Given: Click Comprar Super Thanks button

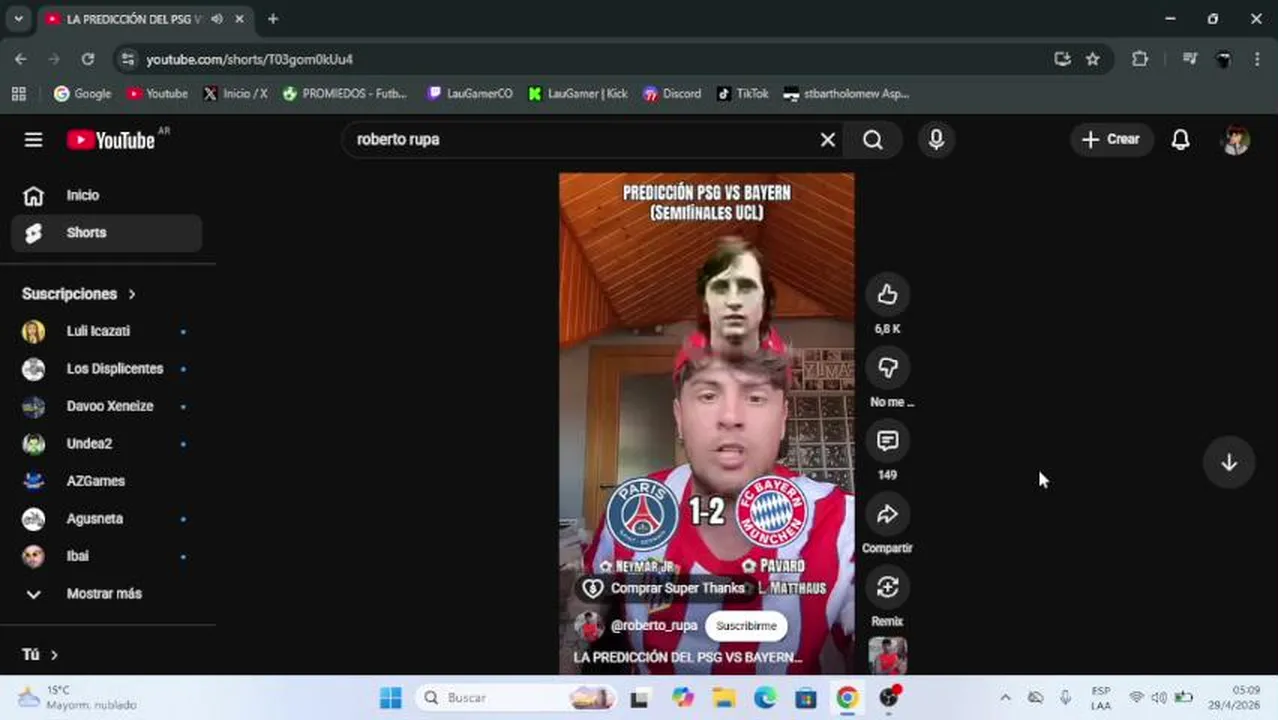Looking at the screenshot, I should 665,588.
